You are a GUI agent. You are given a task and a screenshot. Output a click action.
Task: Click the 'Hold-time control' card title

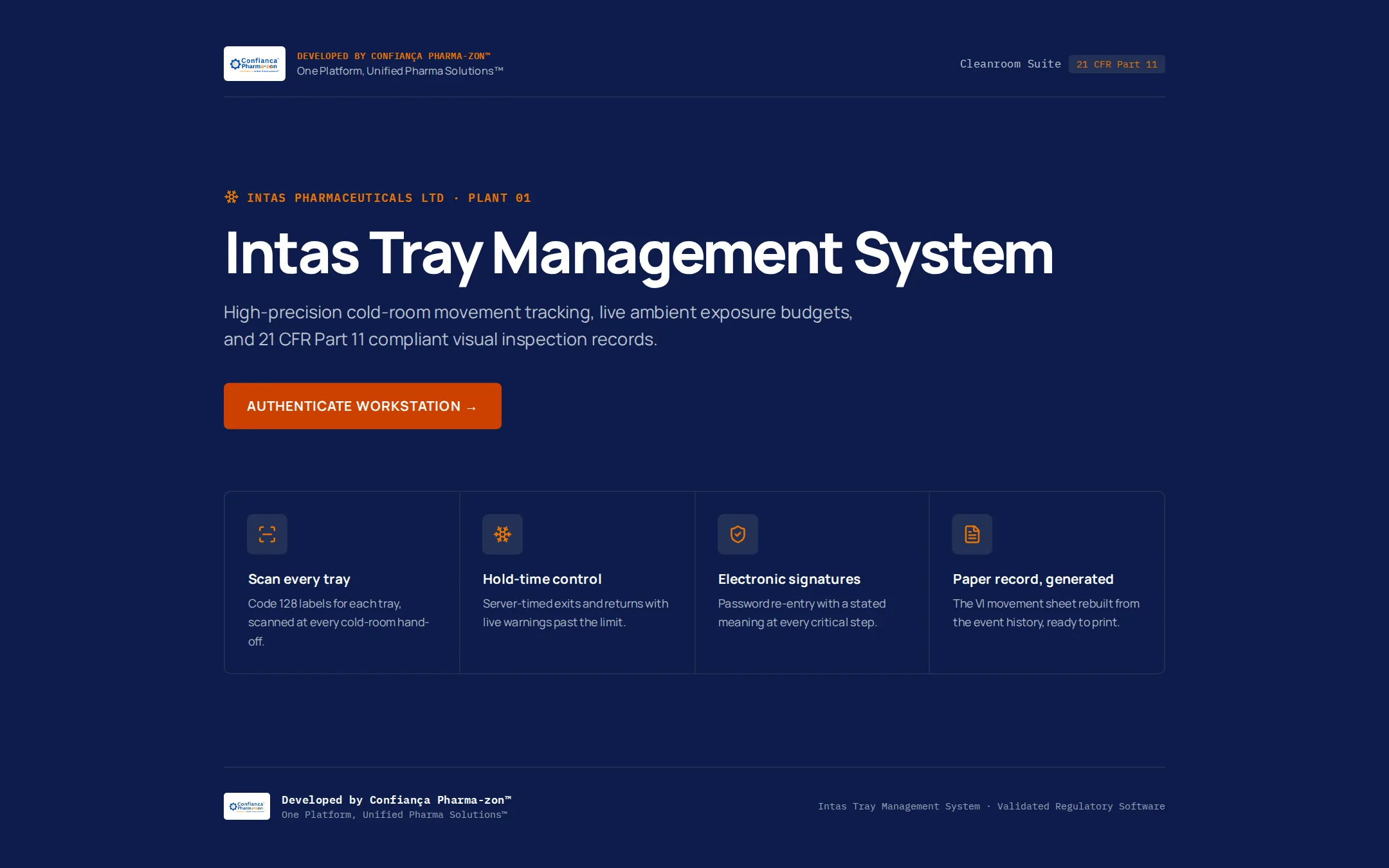(x=542, y=579)
